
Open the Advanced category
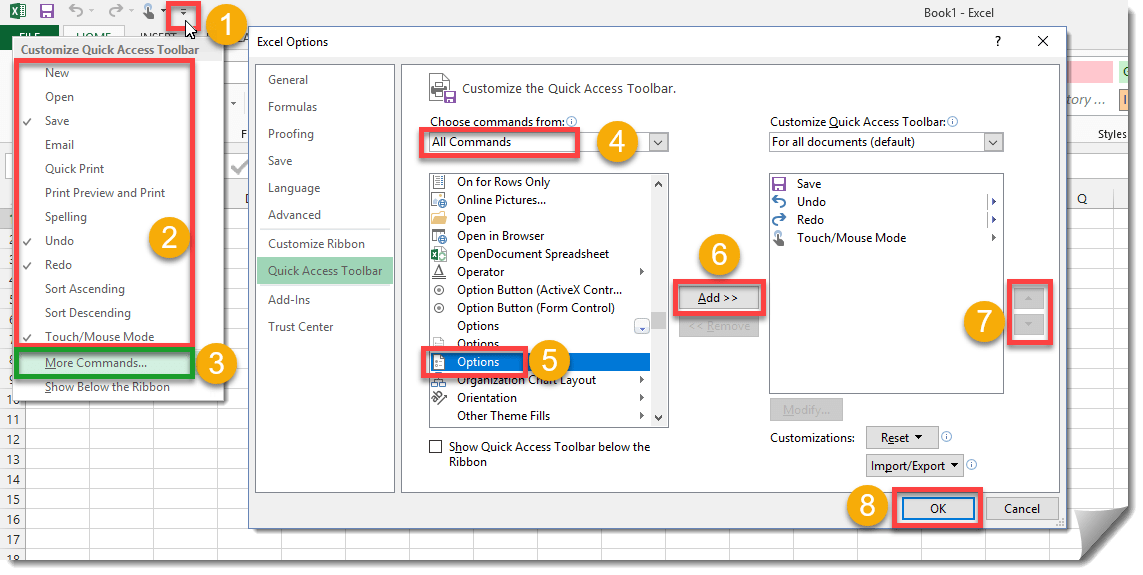point(294,215)
